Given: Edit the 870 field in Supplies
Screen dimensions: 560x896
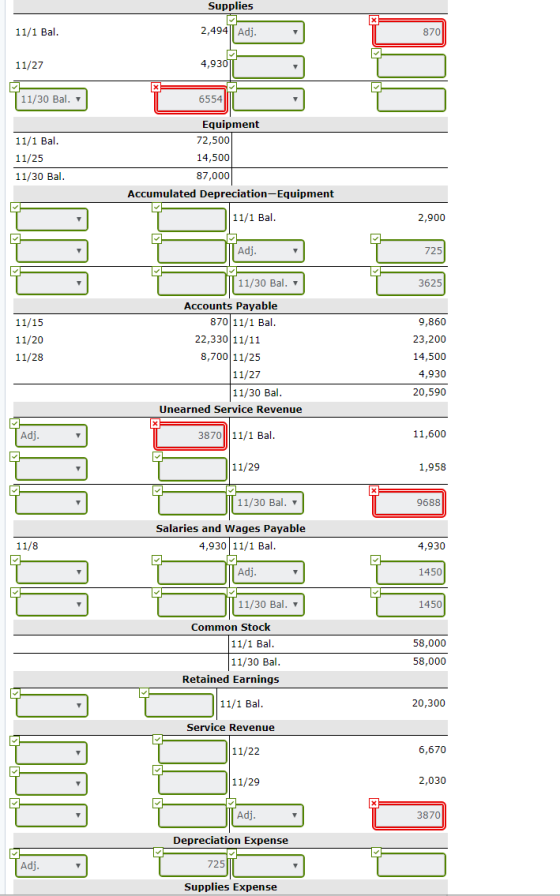Looking at the screenshot, I should click(409, 33).
